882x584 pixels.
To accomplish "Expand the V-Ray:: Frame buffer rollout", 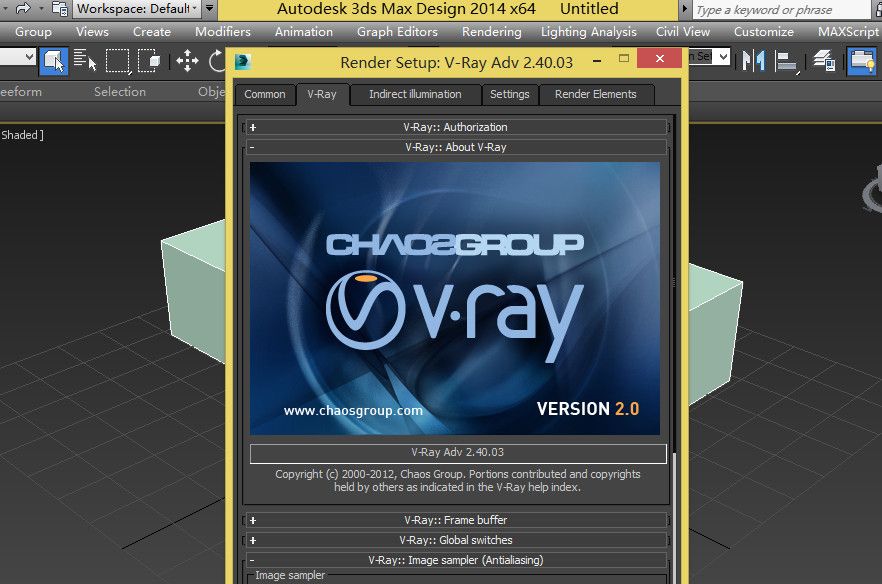I will coord(455,520).
